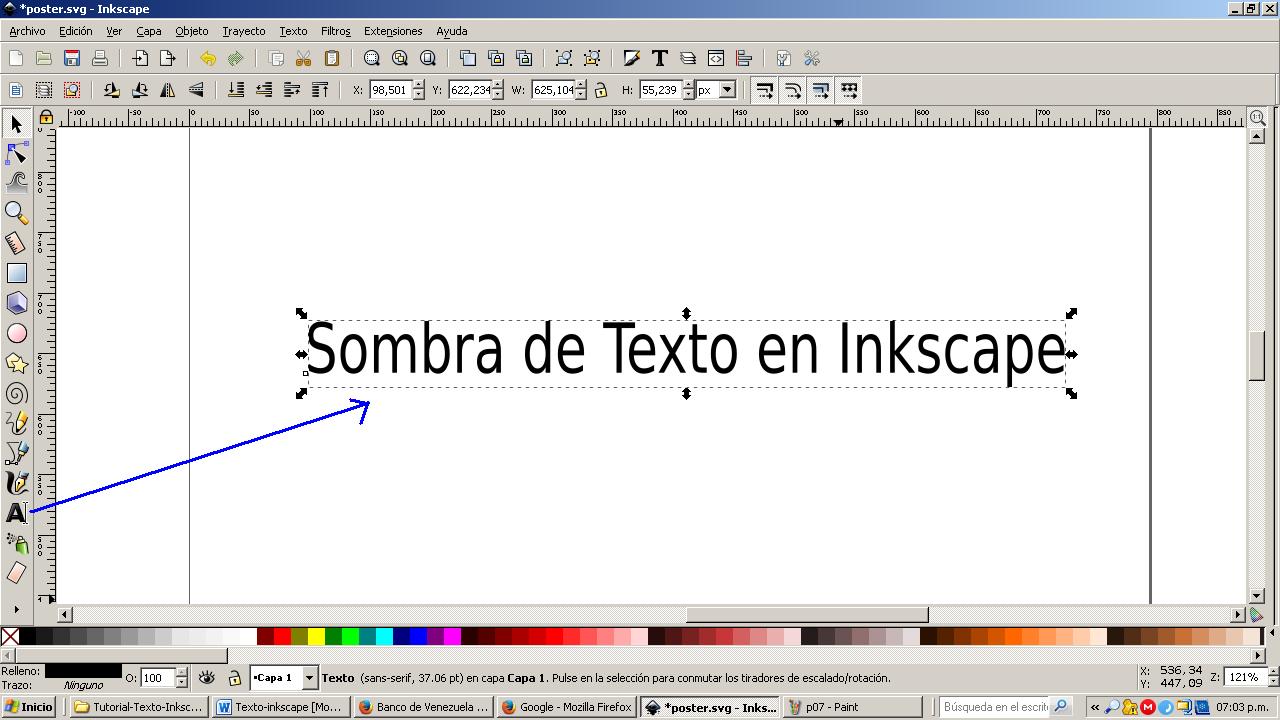1280x720 pixels.
Task: Pick the Eraser tool
Action: click(x=16, y=573)
